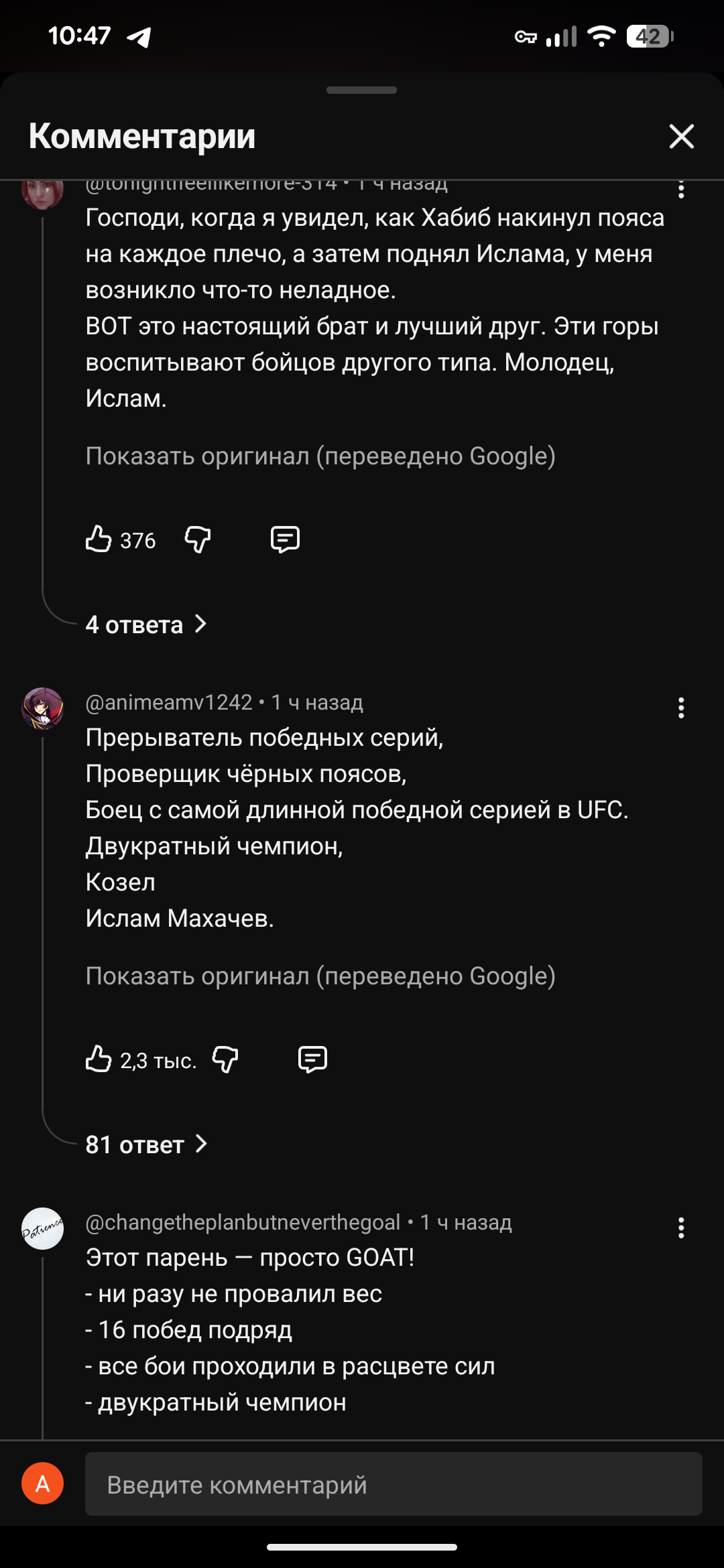Show original of the Ислам Махачев comment
Screen dimensions: 724x1568
point(320,976)
